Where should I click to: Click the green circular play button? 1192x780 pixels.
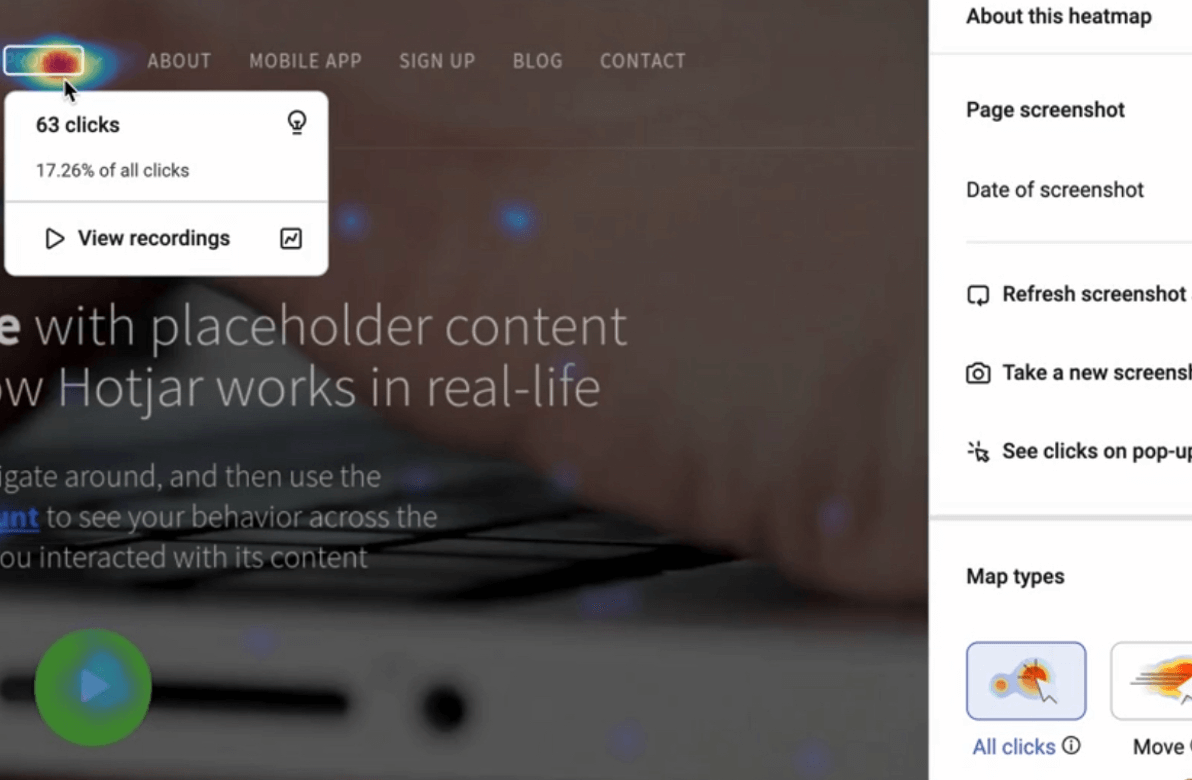[93, 687]
